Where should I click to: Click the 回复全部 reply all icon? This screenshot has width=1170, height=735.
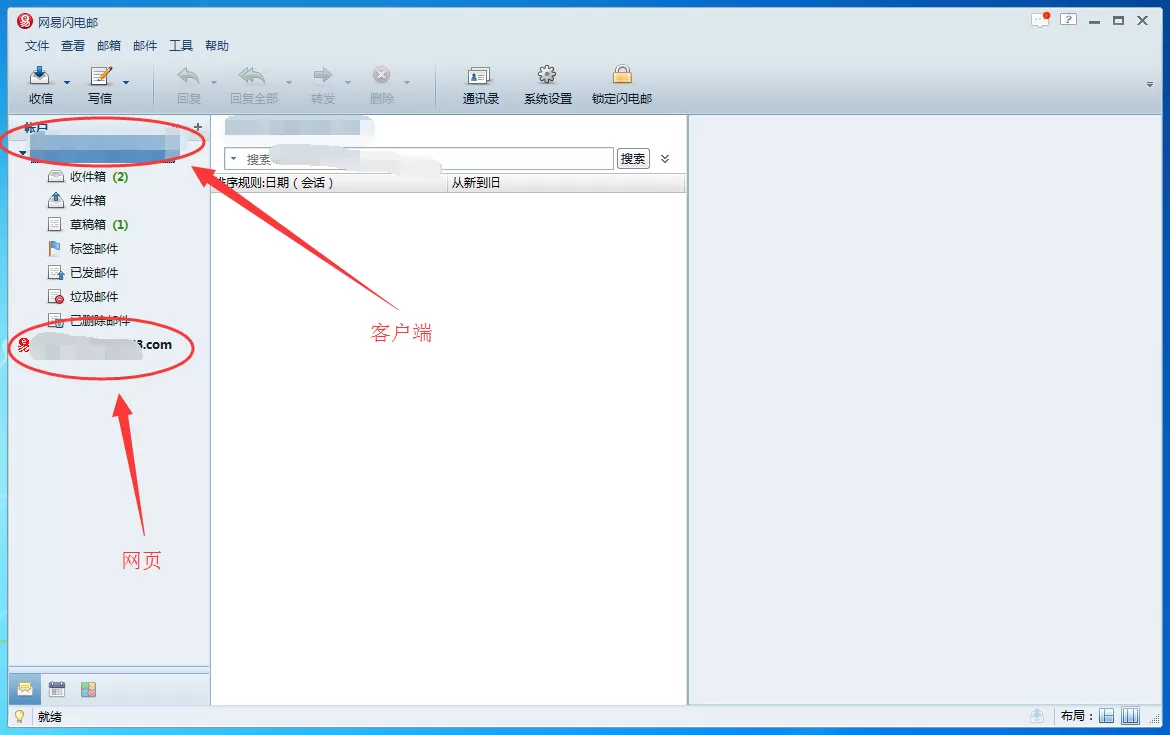pyautogui.click(x=252, y=76)
